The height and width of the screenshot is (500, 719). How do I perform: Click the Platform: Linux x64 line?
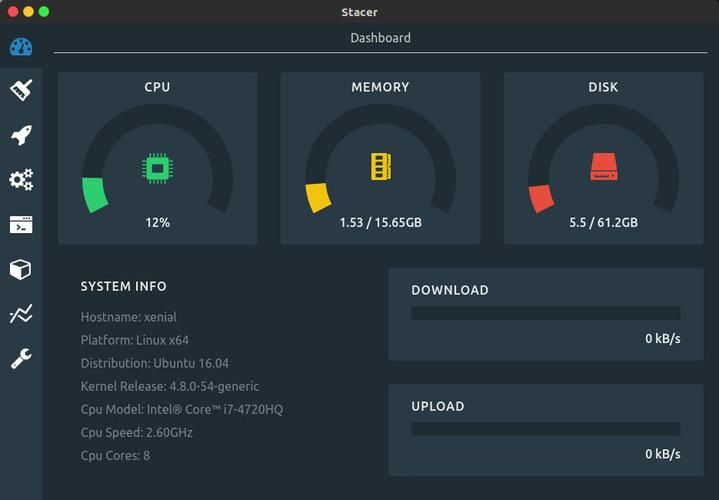[x=135, y=340]
